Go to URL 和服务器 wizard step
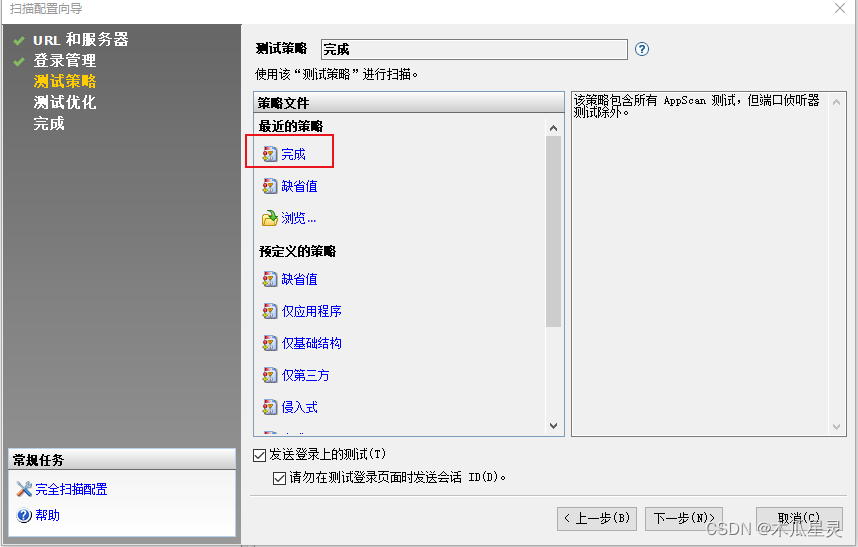 coord(80,39)
